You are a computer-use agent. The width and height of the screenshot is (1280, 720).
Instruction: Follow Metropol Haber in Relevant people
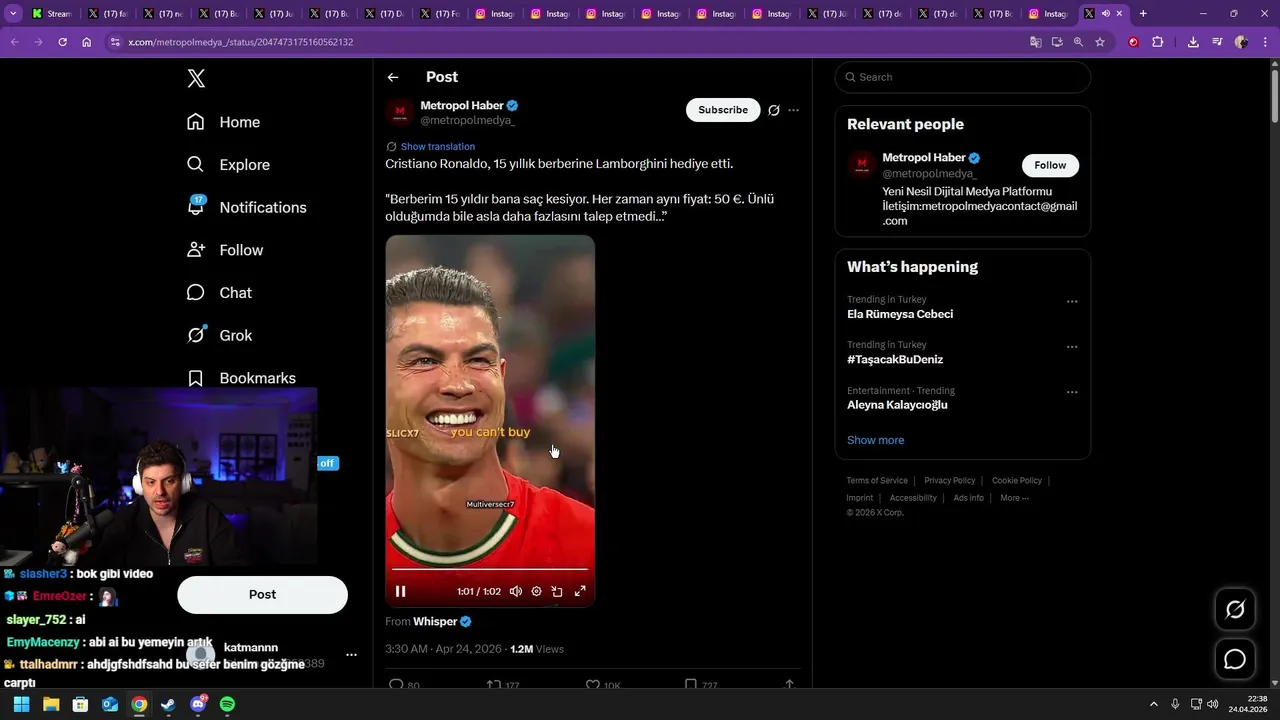click(1050, 165)
